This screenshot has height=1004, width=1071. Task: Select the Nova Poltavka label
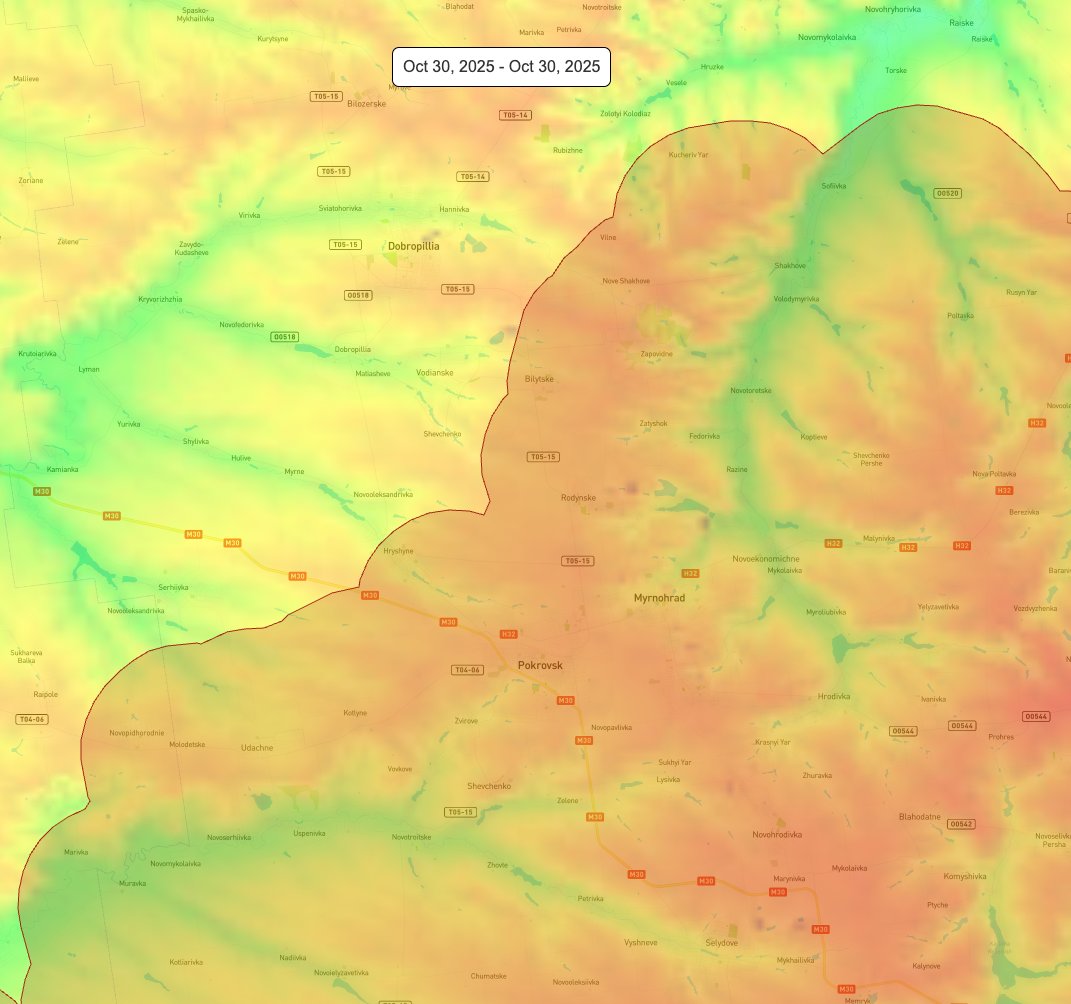tap(994, 474)
